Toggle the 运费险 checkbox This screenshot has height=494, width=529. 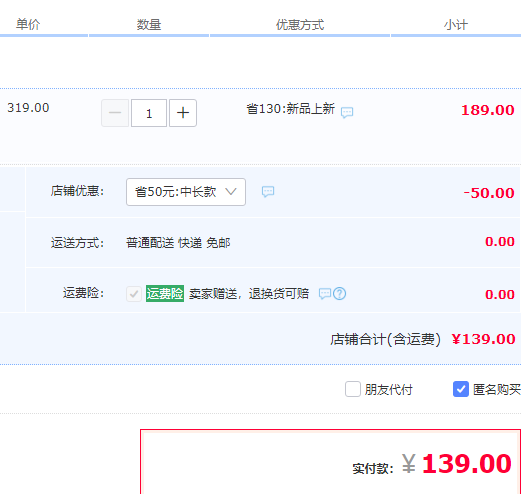134,294
